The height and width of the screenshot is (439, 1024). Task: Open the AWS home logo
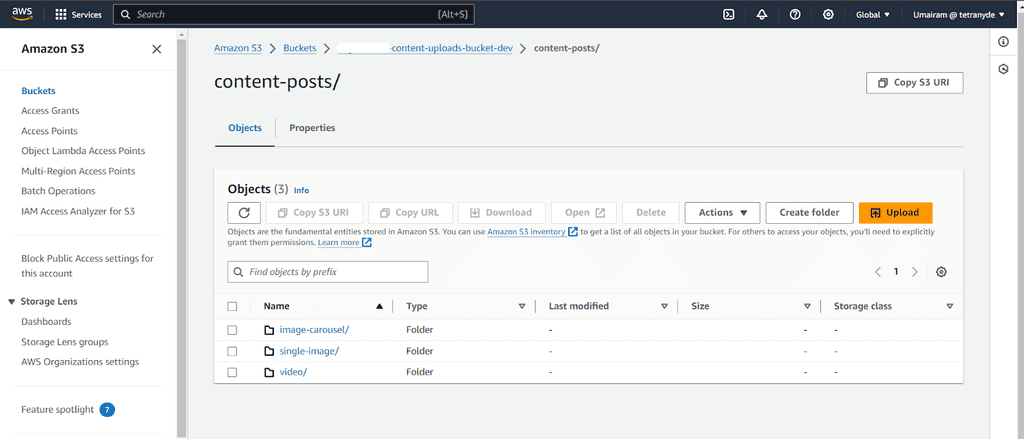(x=22, y=14)
